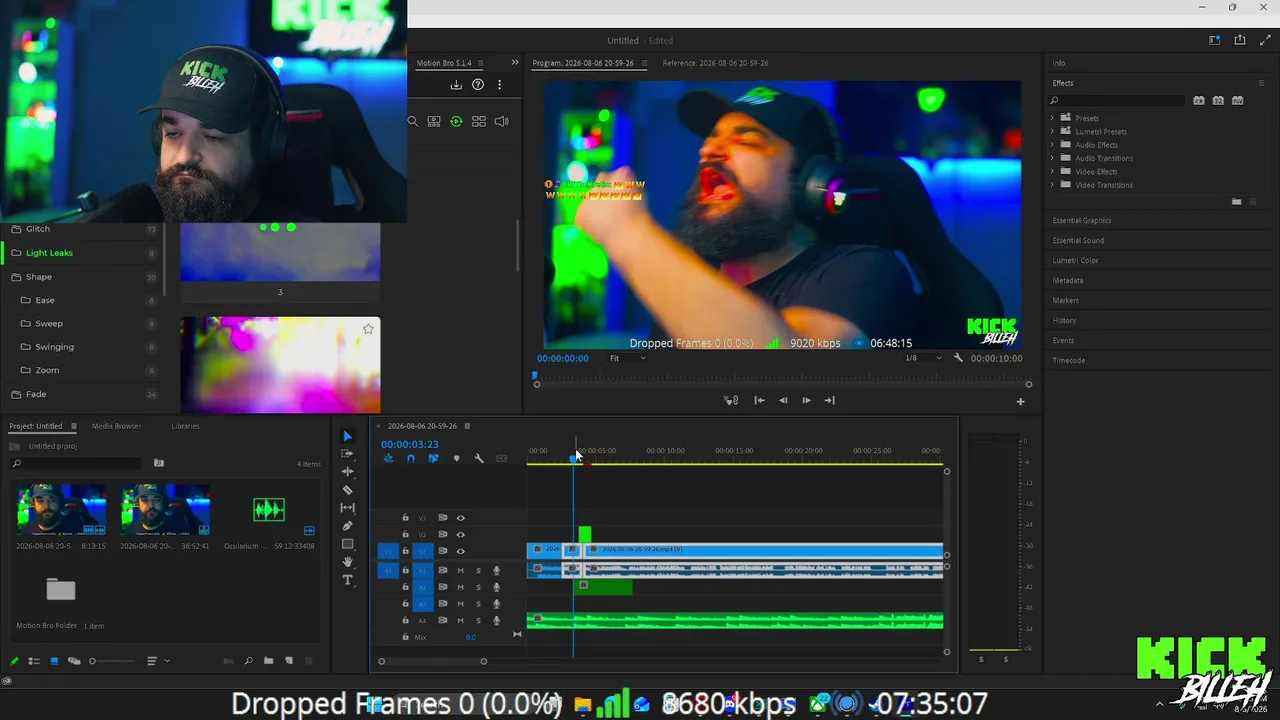
Task: Click the green refresh icon in Motion Bro
Action: (456, 121)
